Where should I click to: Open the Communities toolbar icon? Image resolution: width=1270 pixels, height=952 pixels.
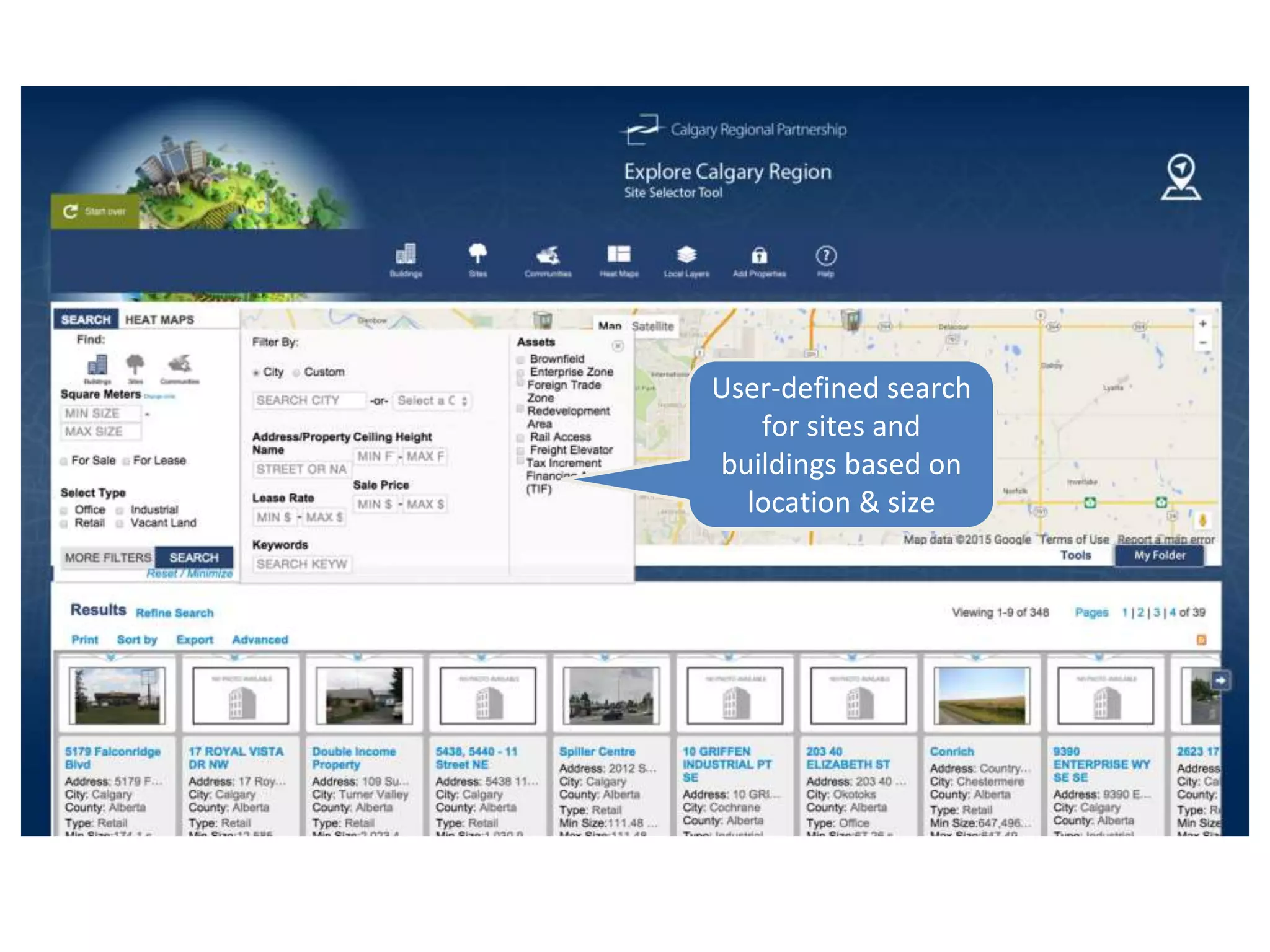click(548, 260)
